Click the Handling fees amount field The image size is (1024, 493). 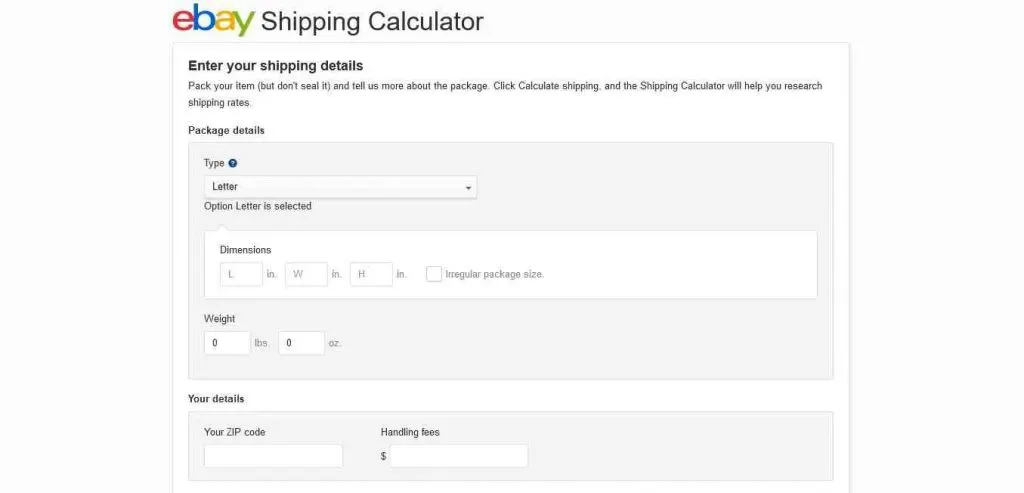tap(459, 456)
